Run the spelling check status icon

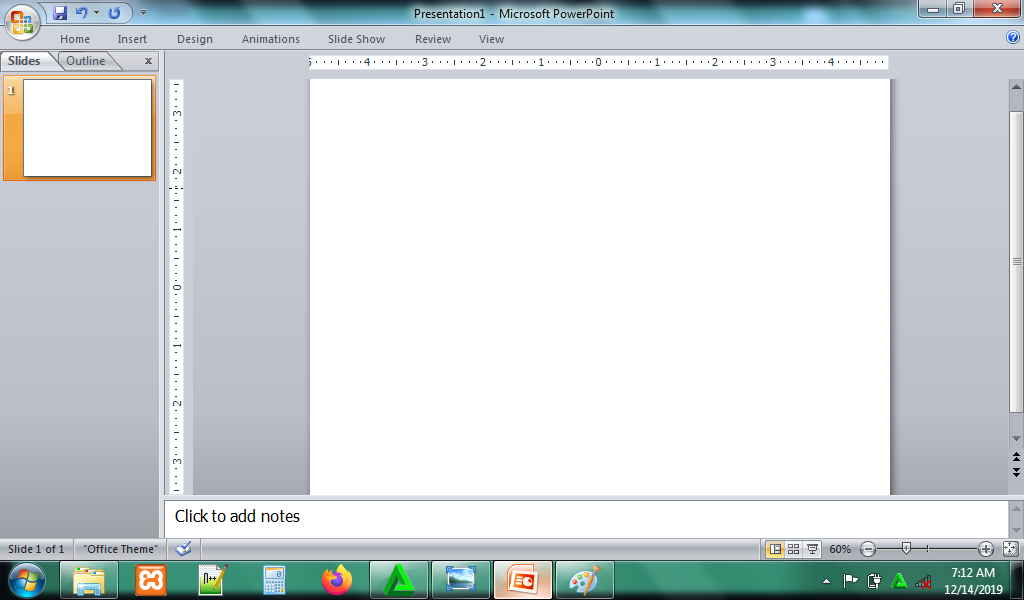[184, 549]
